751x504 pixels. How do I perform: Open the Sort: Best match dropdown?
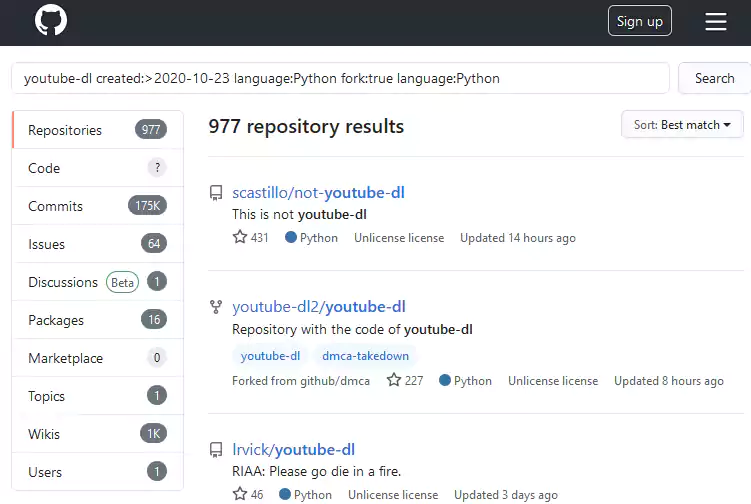[682, 125]
